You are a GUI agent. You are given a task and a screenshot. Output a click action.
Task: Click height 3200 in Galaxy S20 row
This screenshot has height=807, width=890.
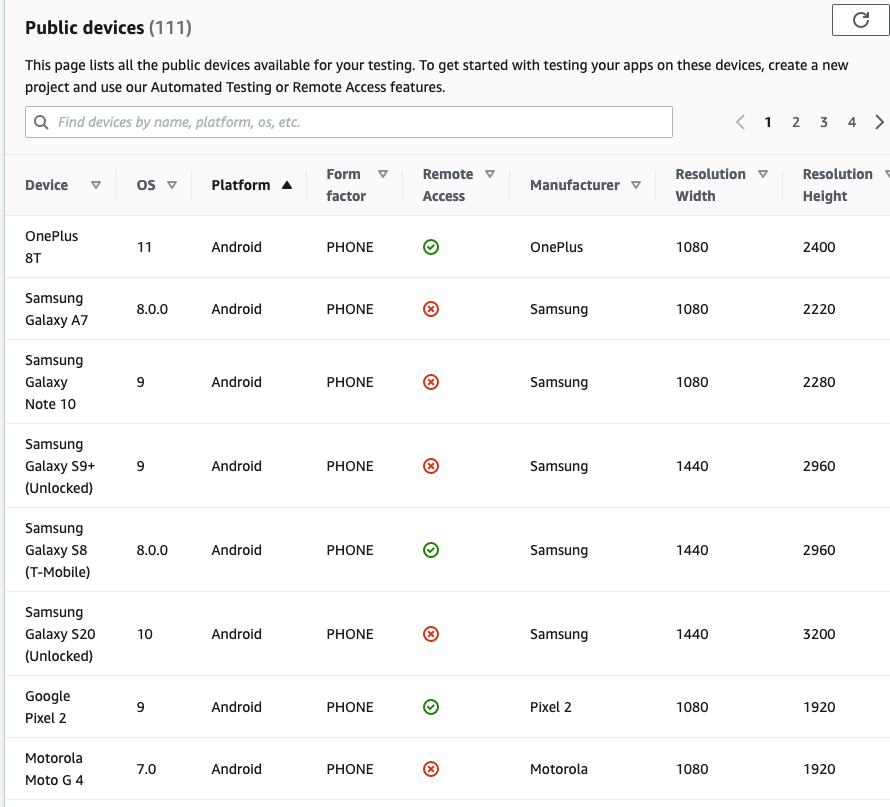(818, 634)
